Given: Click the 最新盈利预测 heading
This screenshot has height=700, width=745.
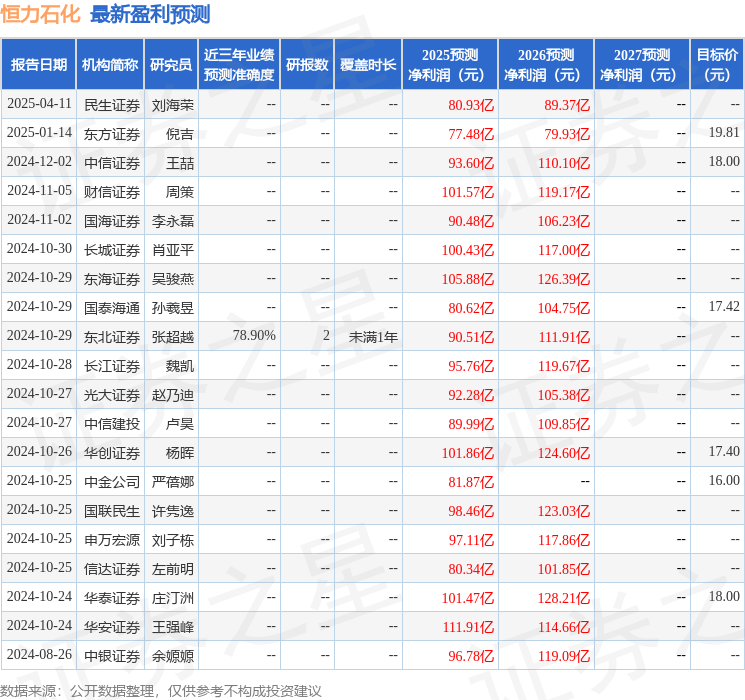Looking at the screenshot, I should 150,14.
